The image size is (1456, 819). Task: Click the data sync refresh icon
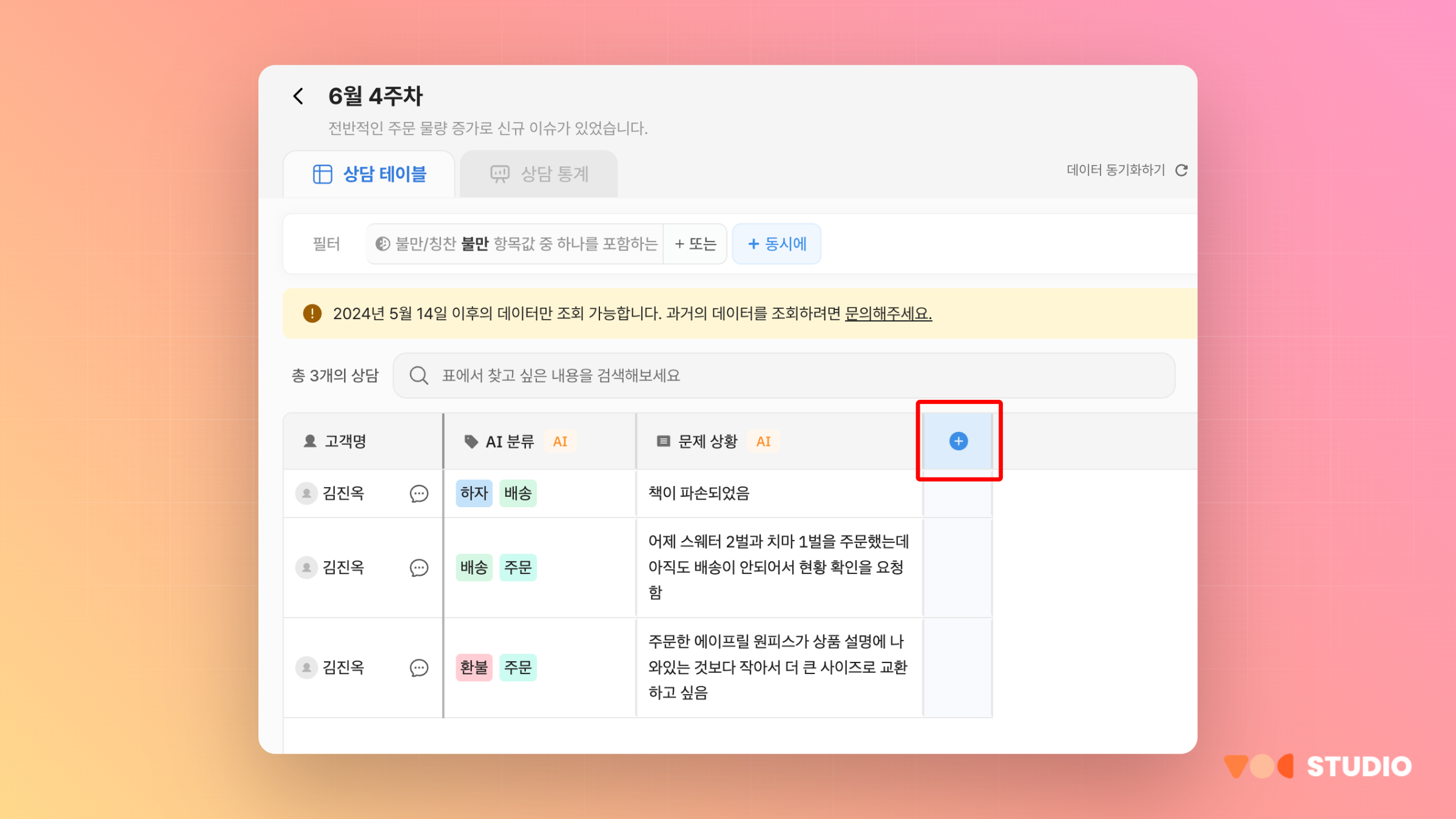(1181, 170)
